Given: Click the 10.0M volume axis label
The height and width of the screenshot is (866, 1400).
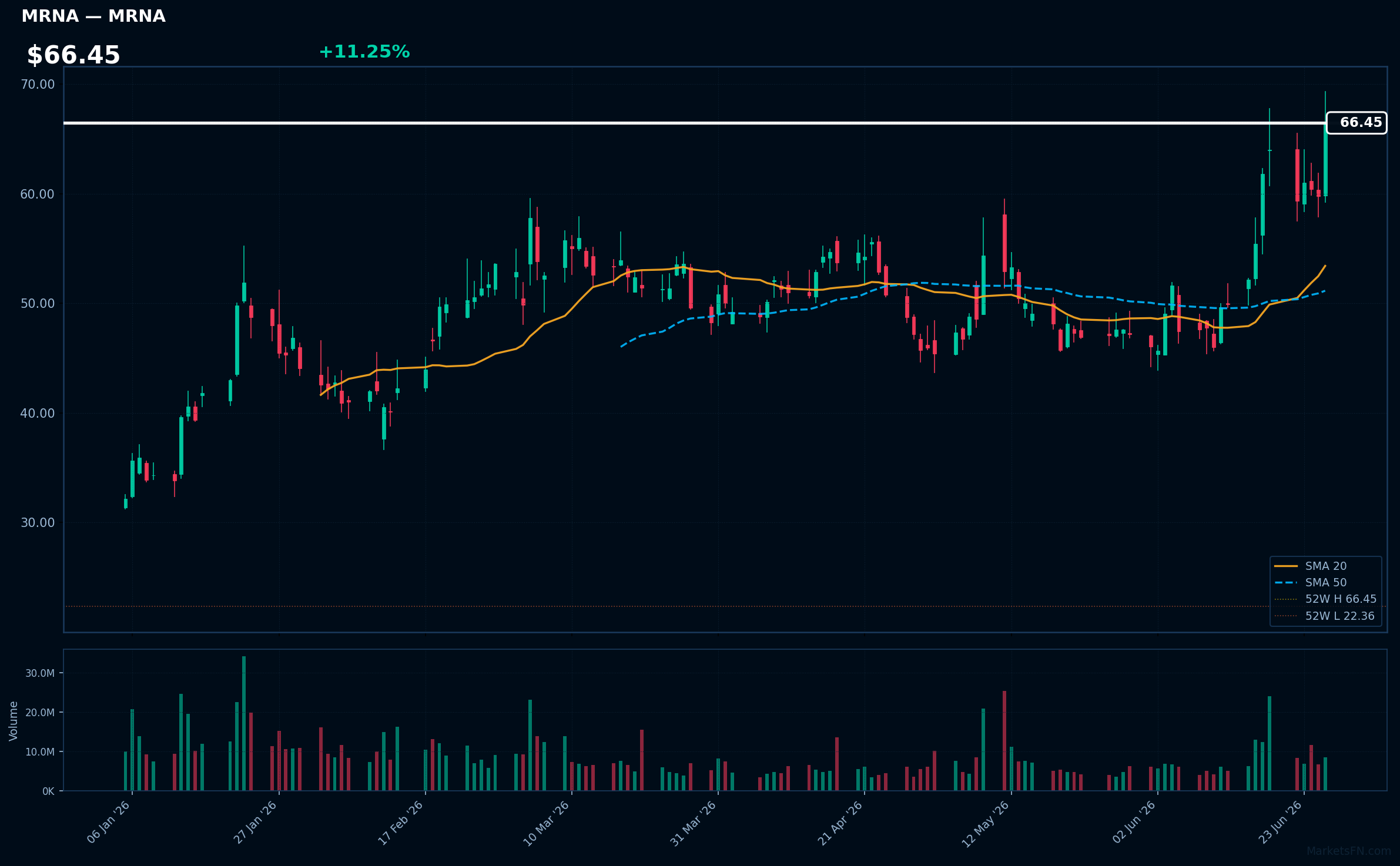Looking at the screenshot, I should point(40,752).
